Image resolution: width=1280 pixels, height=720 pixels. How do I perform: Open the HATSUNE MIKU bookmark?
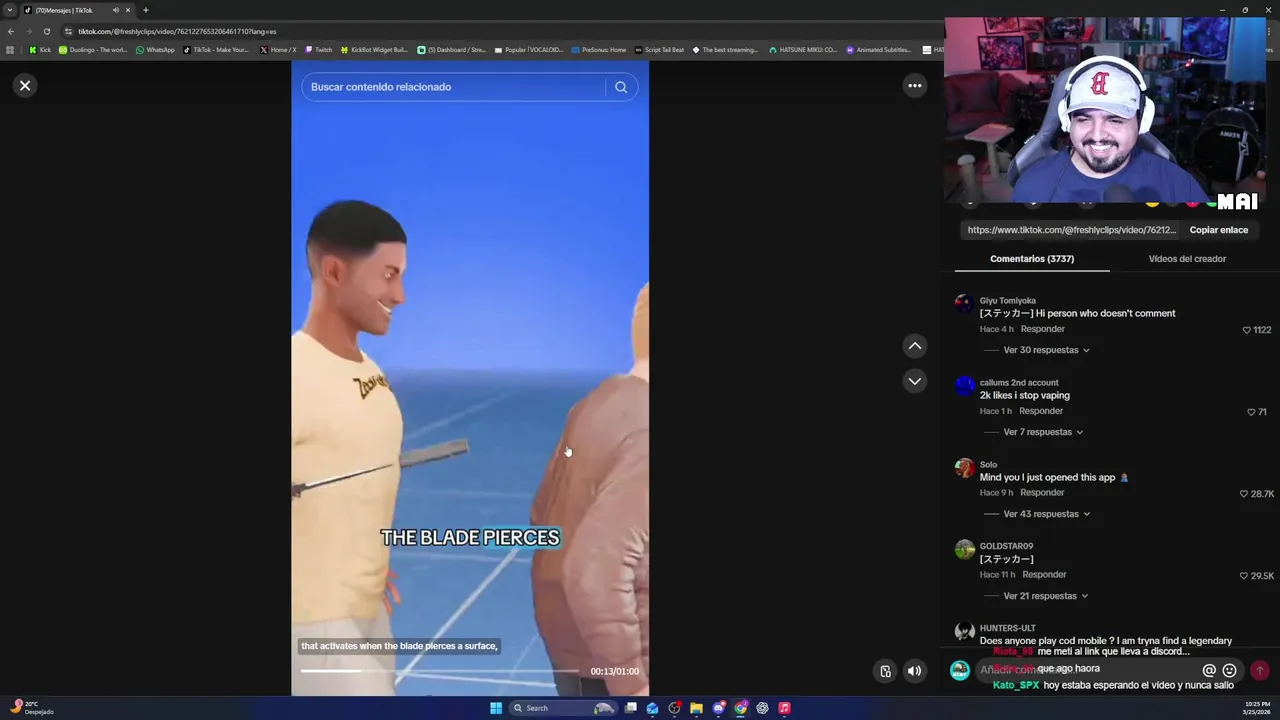(x=803, y=50)
